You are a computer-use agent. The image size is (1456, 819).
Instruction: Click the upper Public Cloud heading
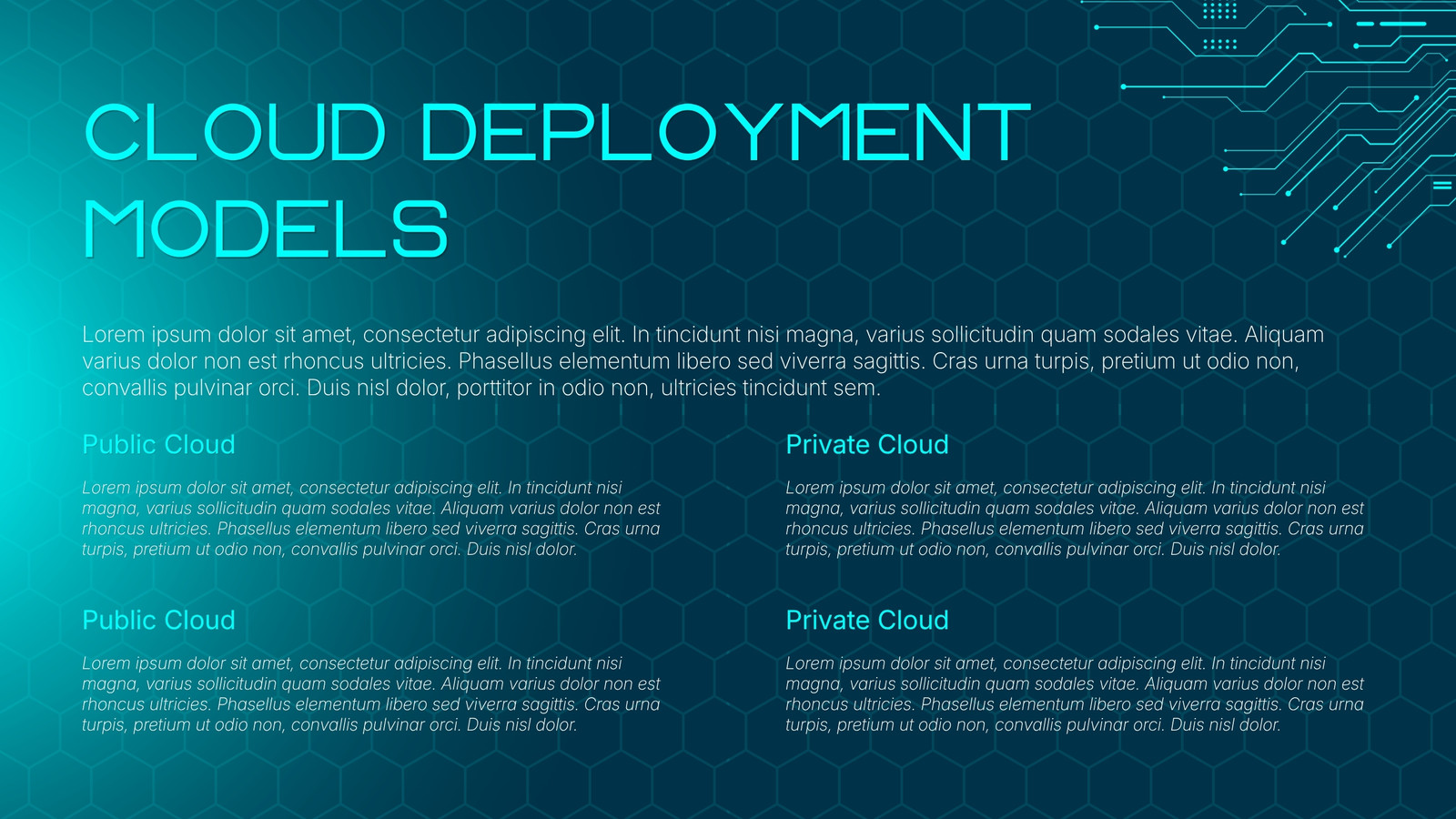coord(158,444)
